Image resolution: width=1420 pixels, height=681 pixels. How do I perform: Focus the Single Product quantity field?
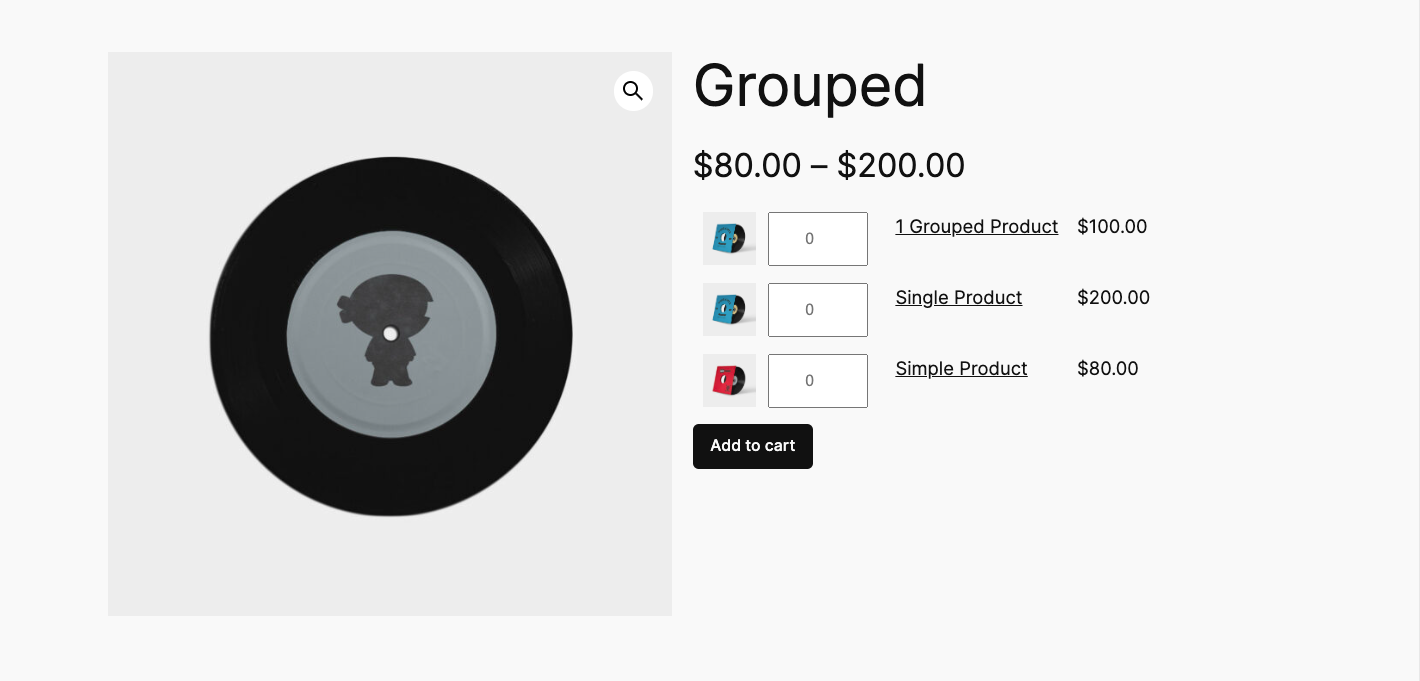817,310
